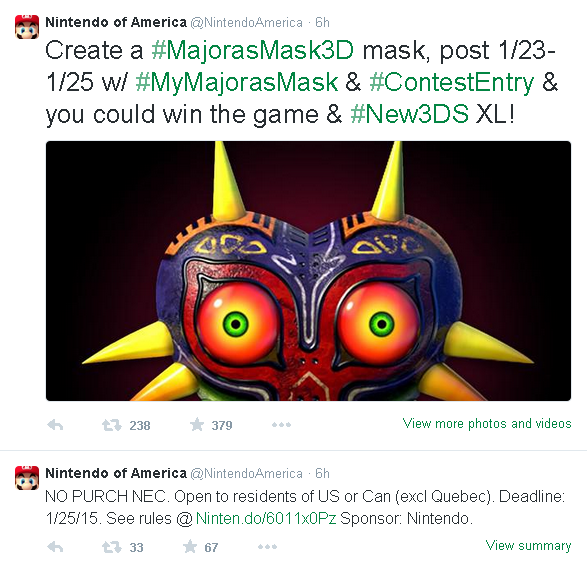Click the Mario avatar on the first tweet
The width and height of the screenshot is (587, 572).
click(27, 27)
